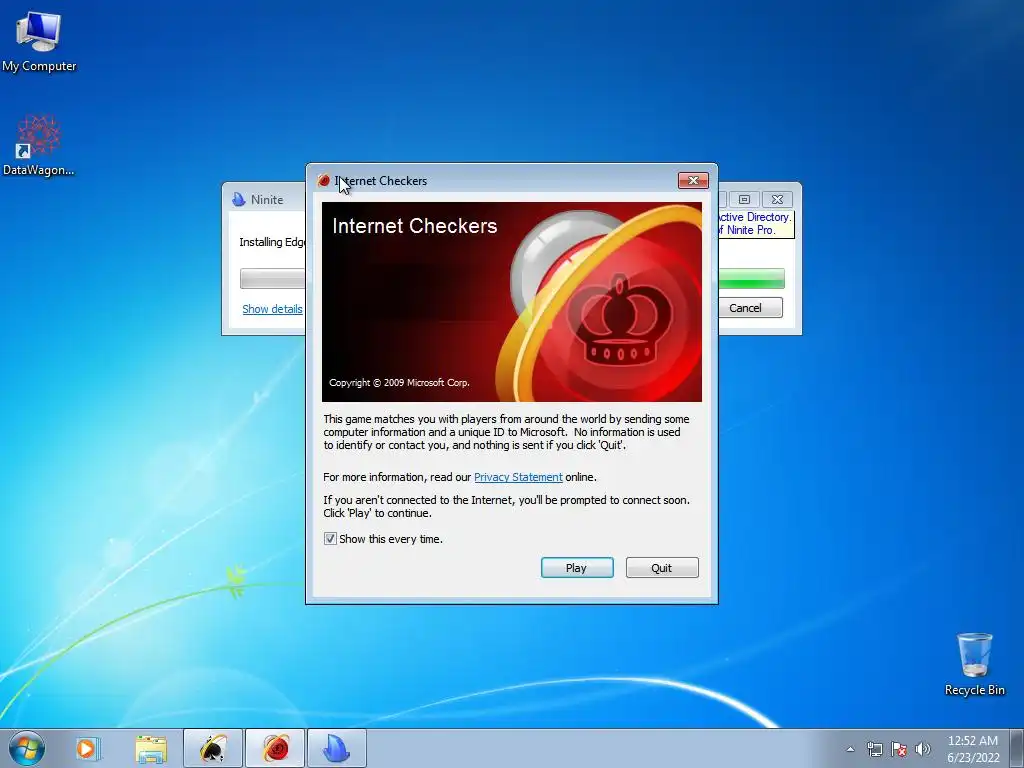
Task: Click the Play button
Action: tap(577, 568)
